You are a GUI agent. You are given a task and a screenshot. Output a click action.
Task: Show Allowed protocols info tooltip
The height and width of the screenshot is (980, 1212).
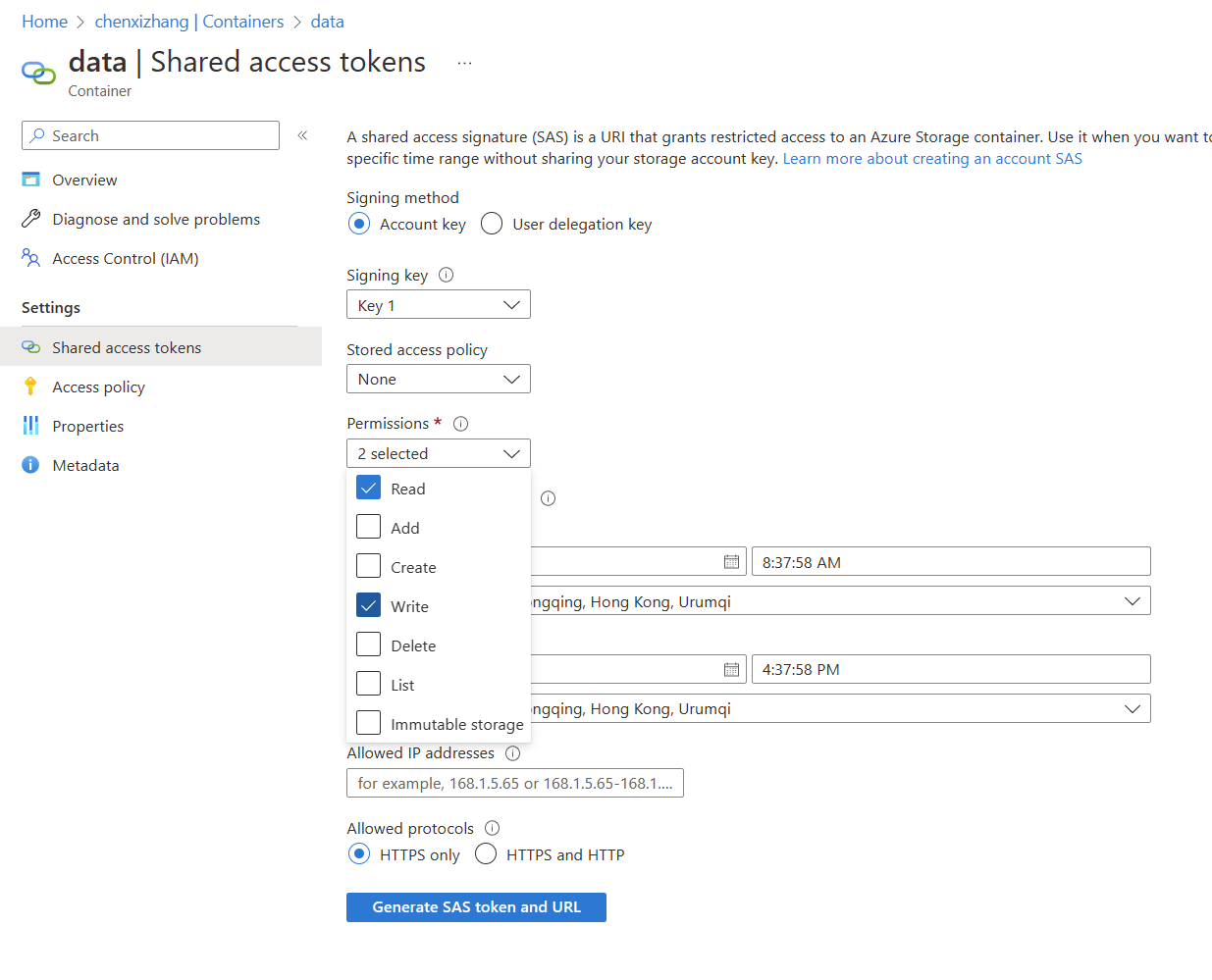(x=492, y=828)
